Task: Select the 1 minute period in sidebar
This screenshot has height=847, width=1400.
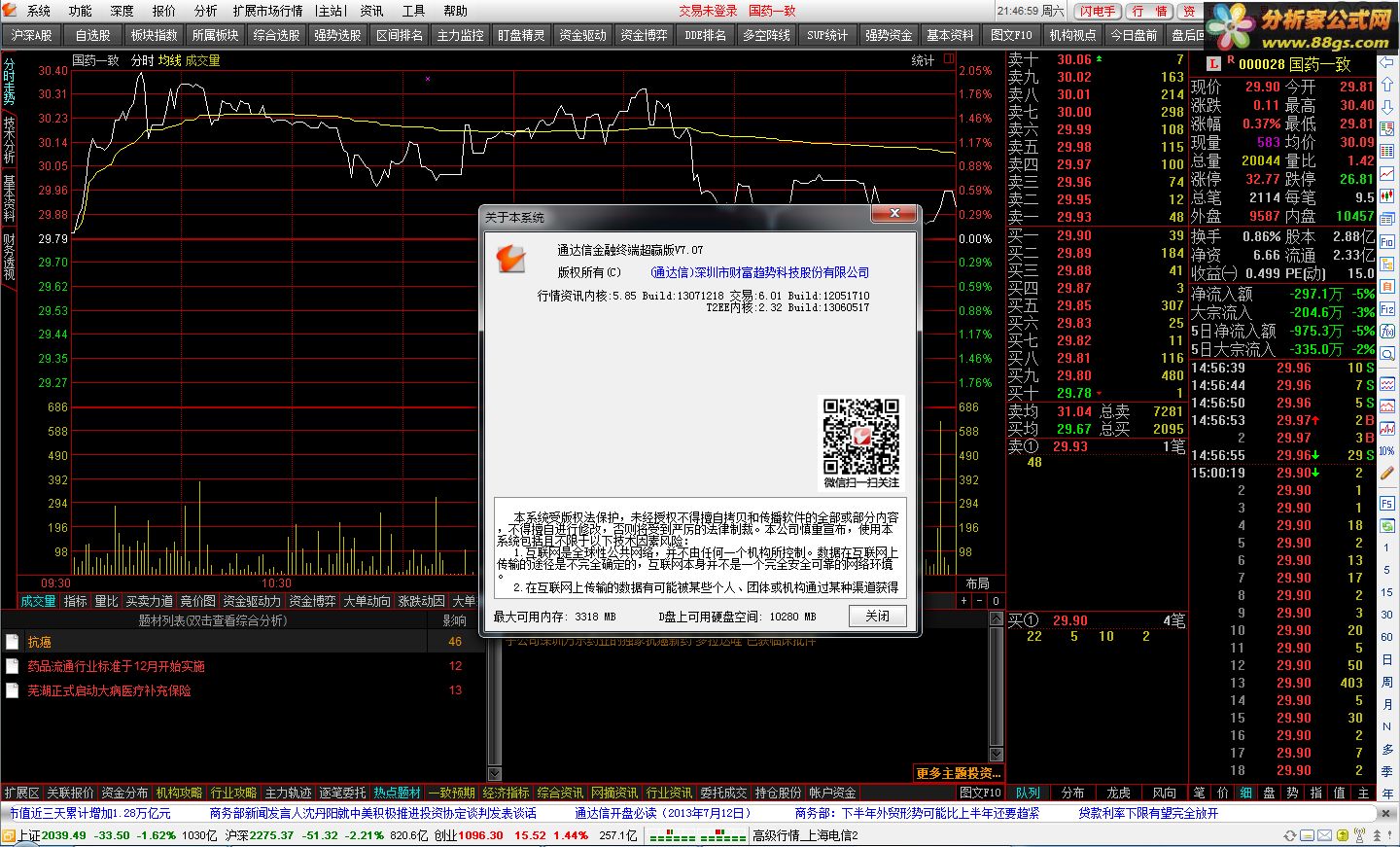Action: coord(1387,547)
